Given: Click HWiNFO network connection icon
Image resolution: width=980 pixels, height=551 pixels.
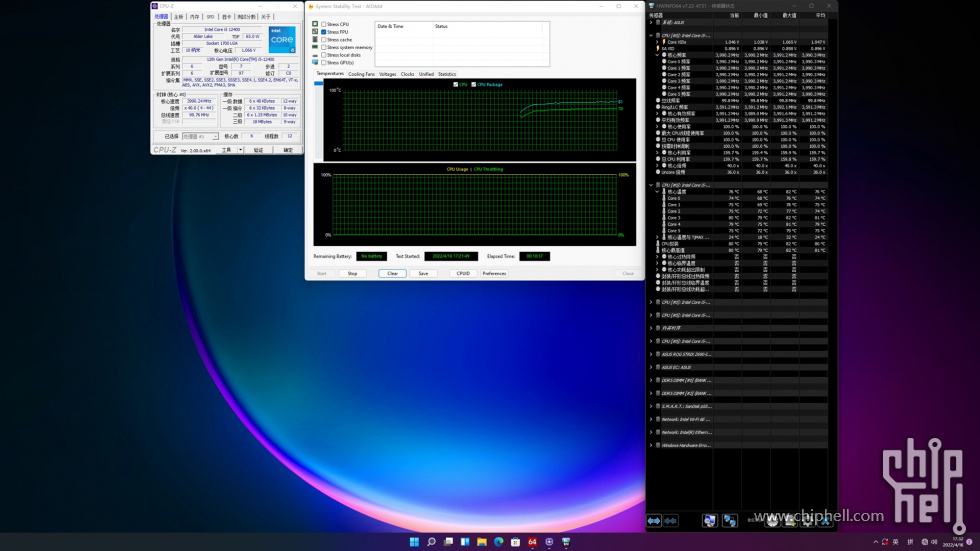Looking at the screenshot, I should point(730,520).
